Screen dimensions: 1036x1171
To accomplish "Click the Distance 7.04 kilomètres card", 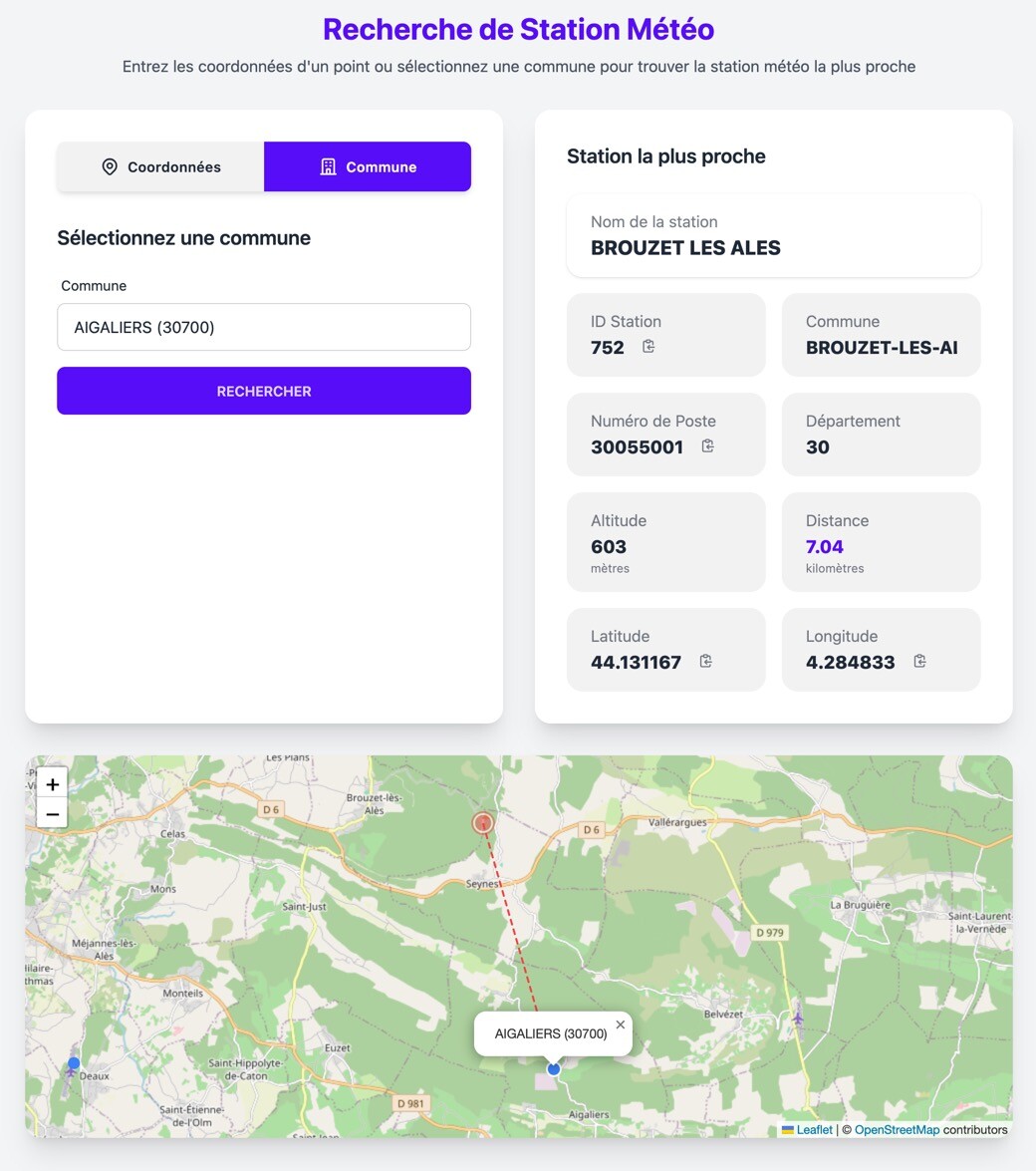I will [x=881, y=542].
